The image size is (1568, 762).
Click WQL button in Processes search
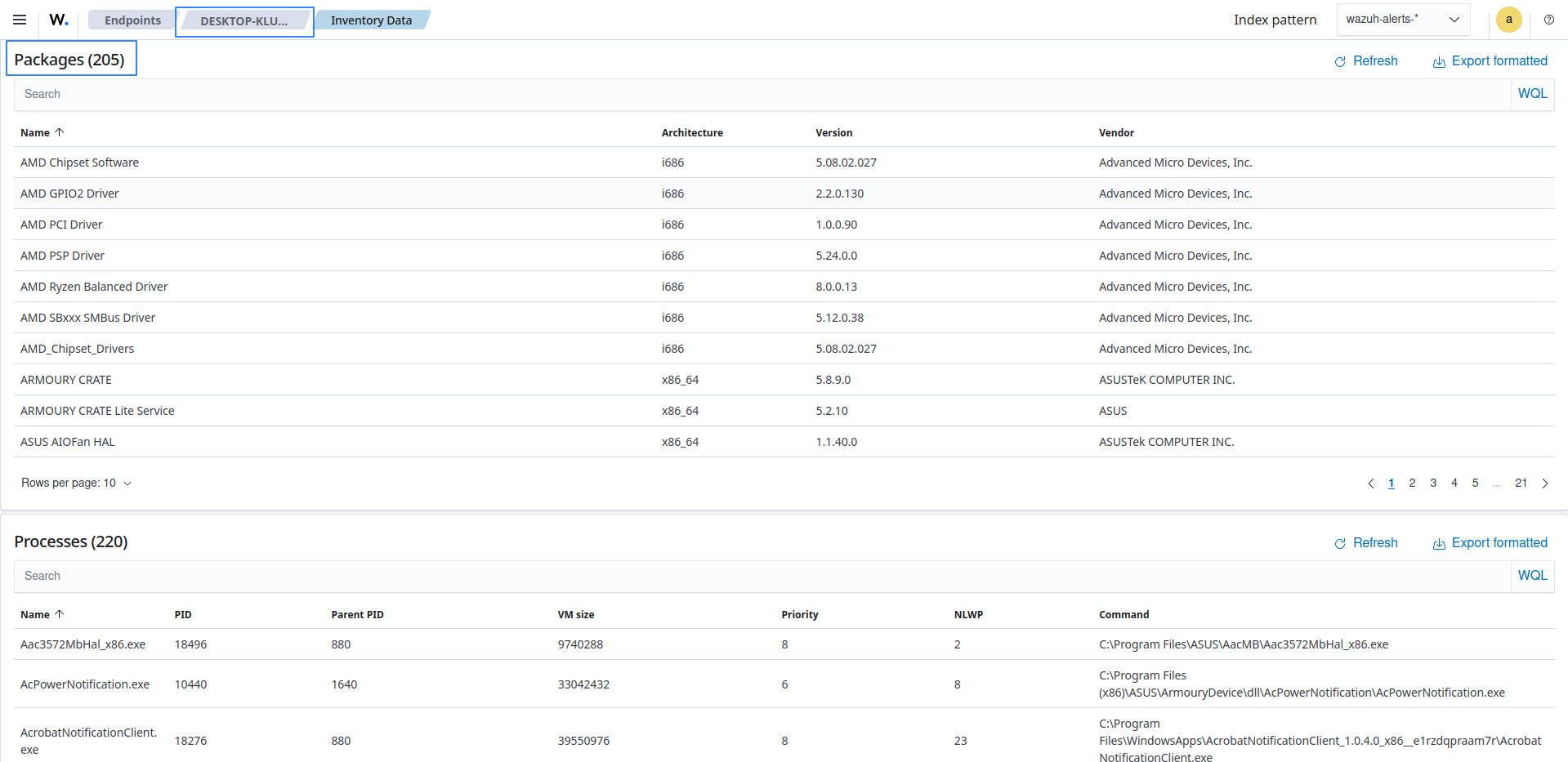point(1532,576)
